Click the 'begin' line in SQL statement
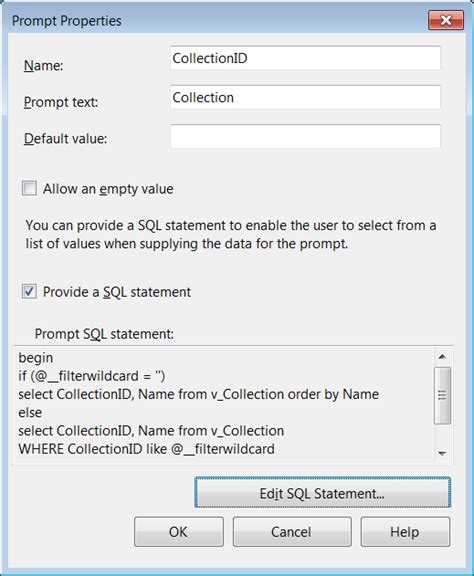 (x=36, y=358)
